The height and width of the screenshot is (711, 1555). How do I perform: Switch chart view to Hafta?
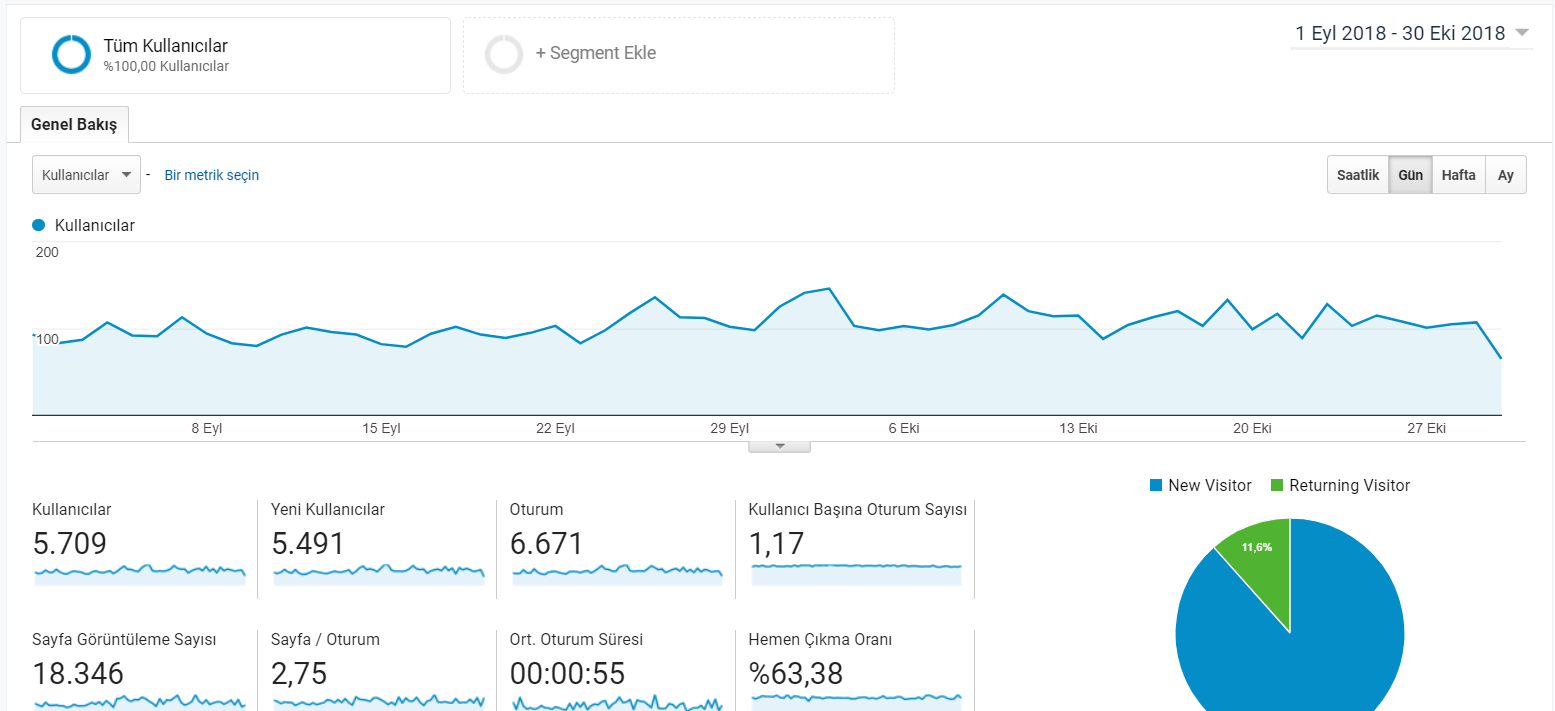[1458, 175]
